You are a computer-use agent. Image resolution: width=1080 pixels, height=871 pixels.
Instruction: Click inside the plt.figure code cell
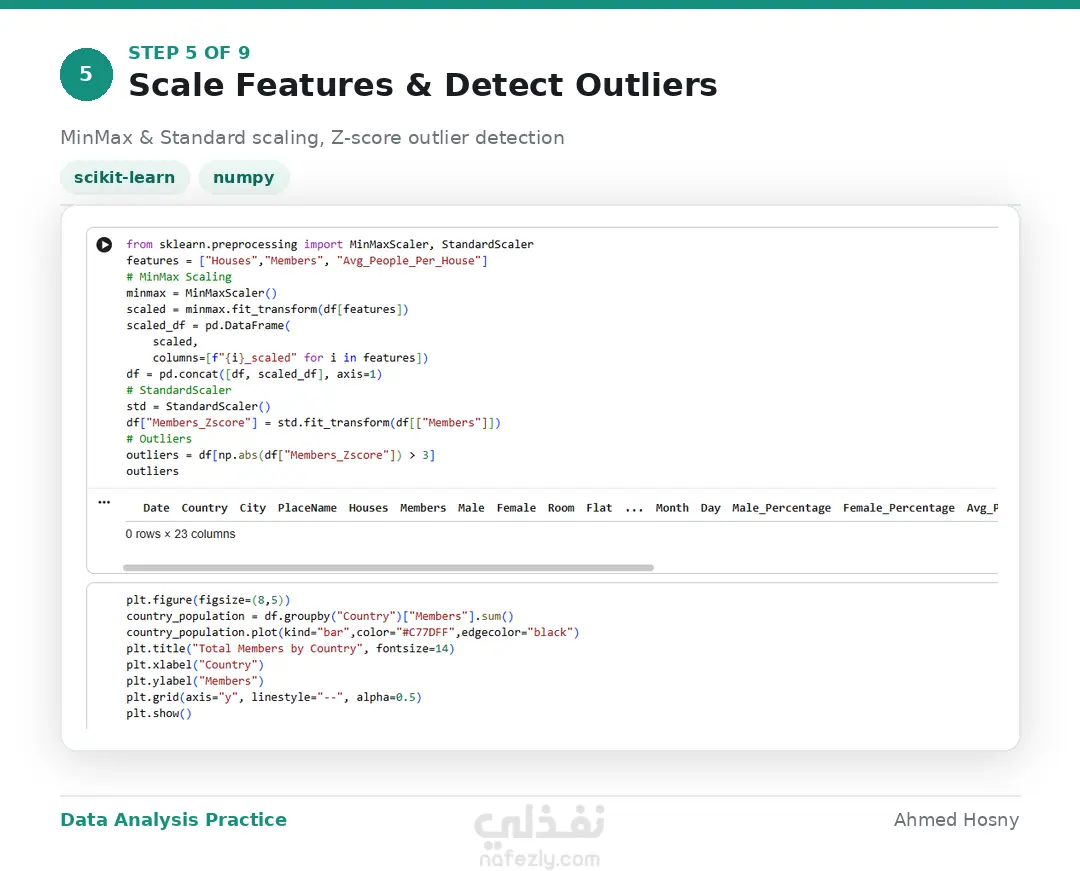tap(542, 656)
